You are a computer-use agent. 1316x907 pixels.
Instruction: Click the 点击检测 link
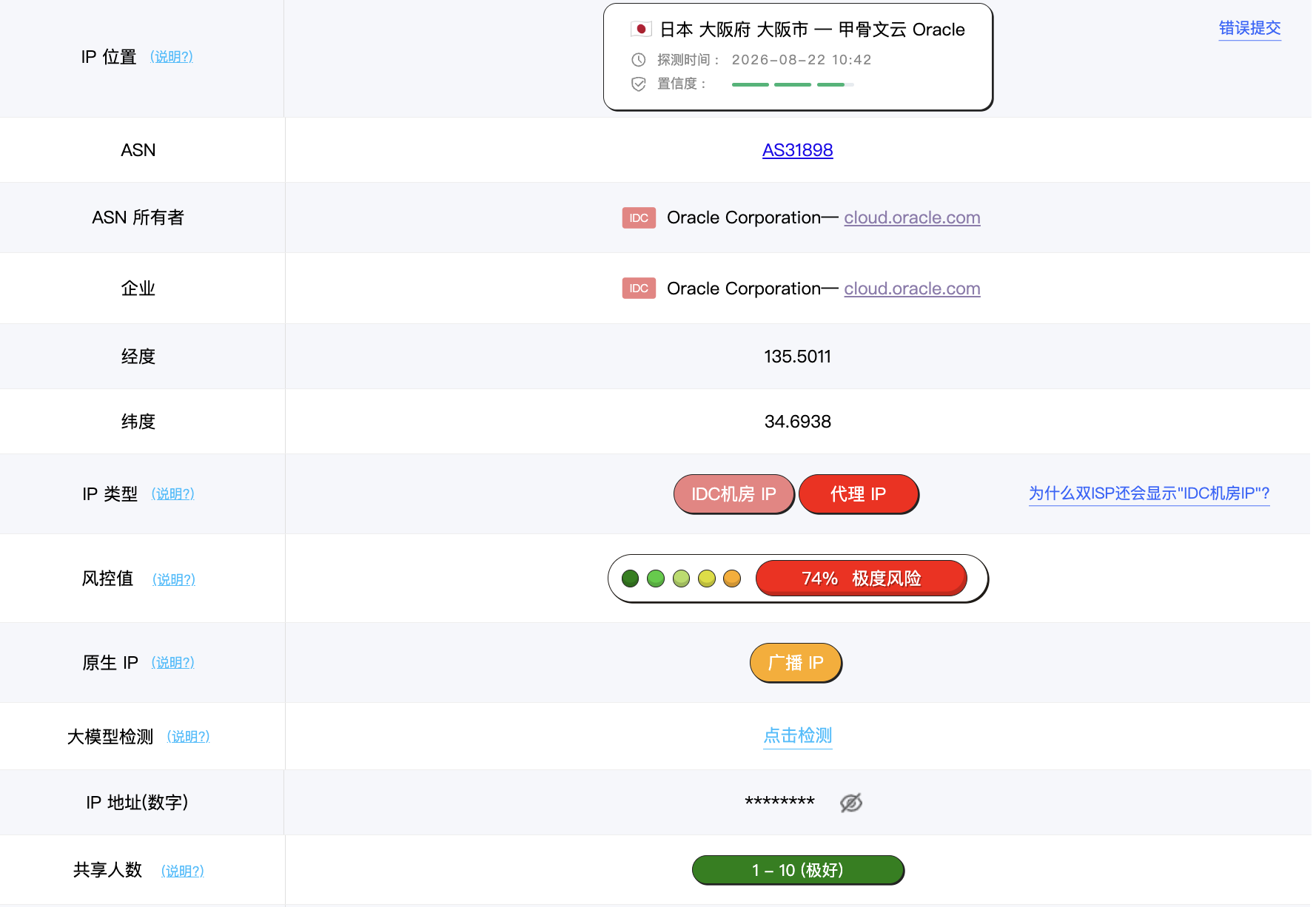pyautogui.click(x=798, y=735)
